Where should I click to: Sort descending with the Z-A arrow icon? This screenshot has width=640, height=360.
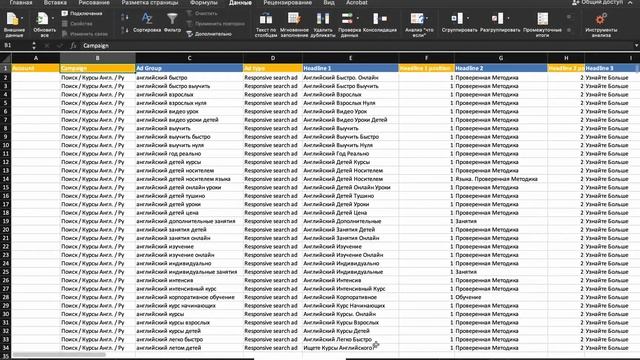[x=125, y=30]
